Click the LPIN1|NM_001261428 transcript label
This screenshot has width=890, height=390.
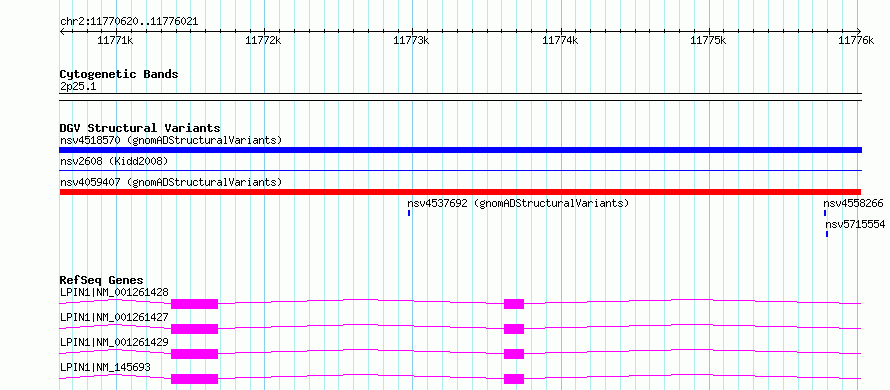tap(114, 292)
